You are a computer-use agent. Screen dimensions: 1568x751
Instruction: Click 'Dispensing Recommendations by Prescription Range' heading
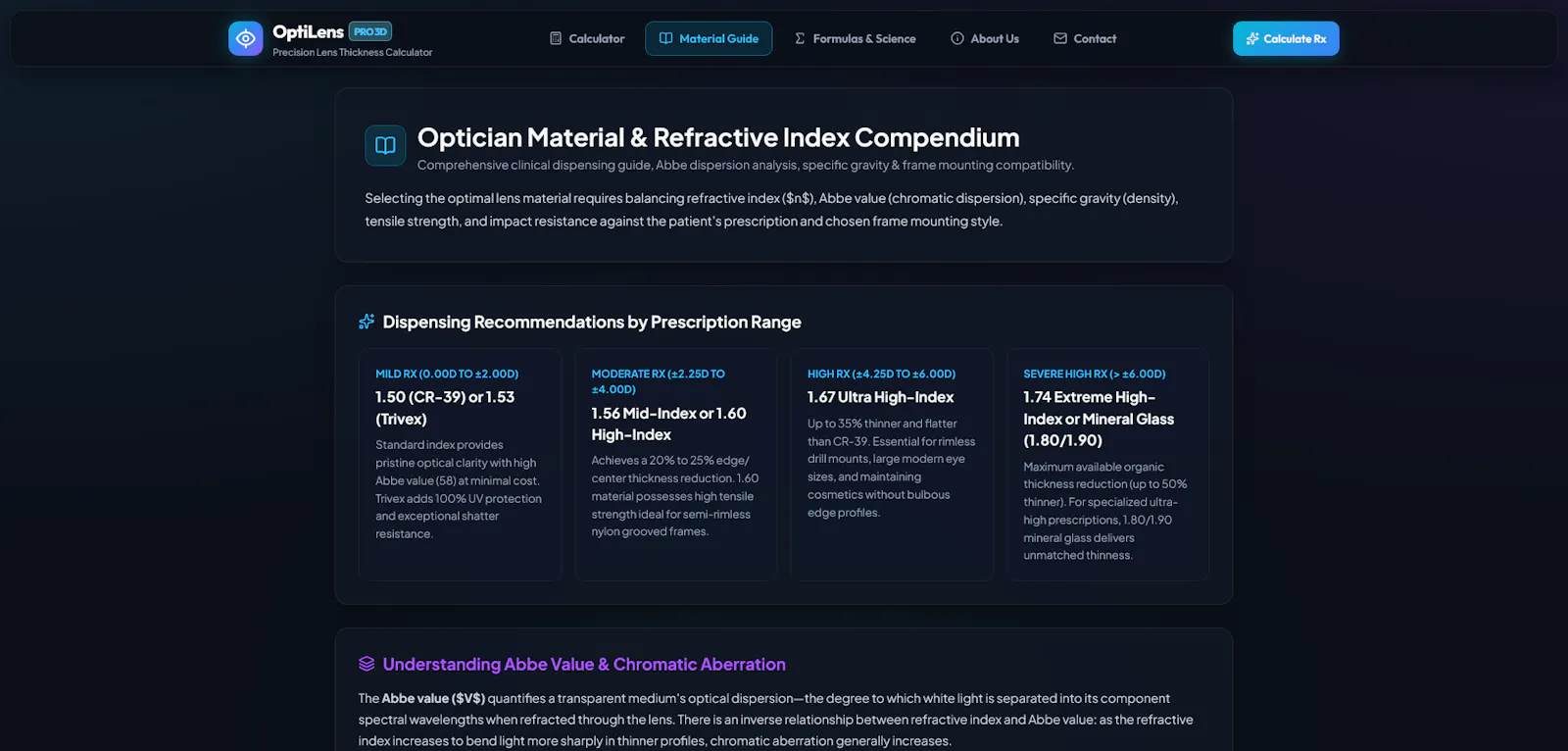(592, 322)
